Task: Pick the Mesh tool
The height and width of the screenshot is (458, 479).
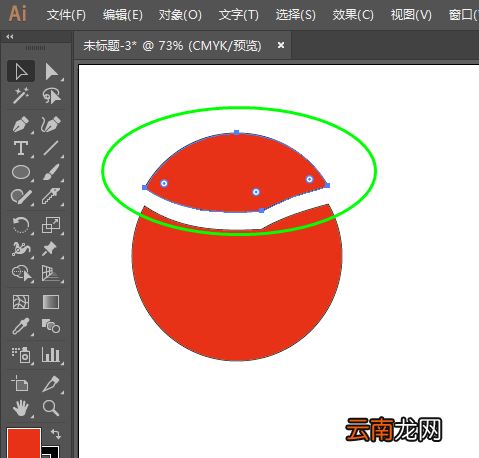Action: coord(21,302)
